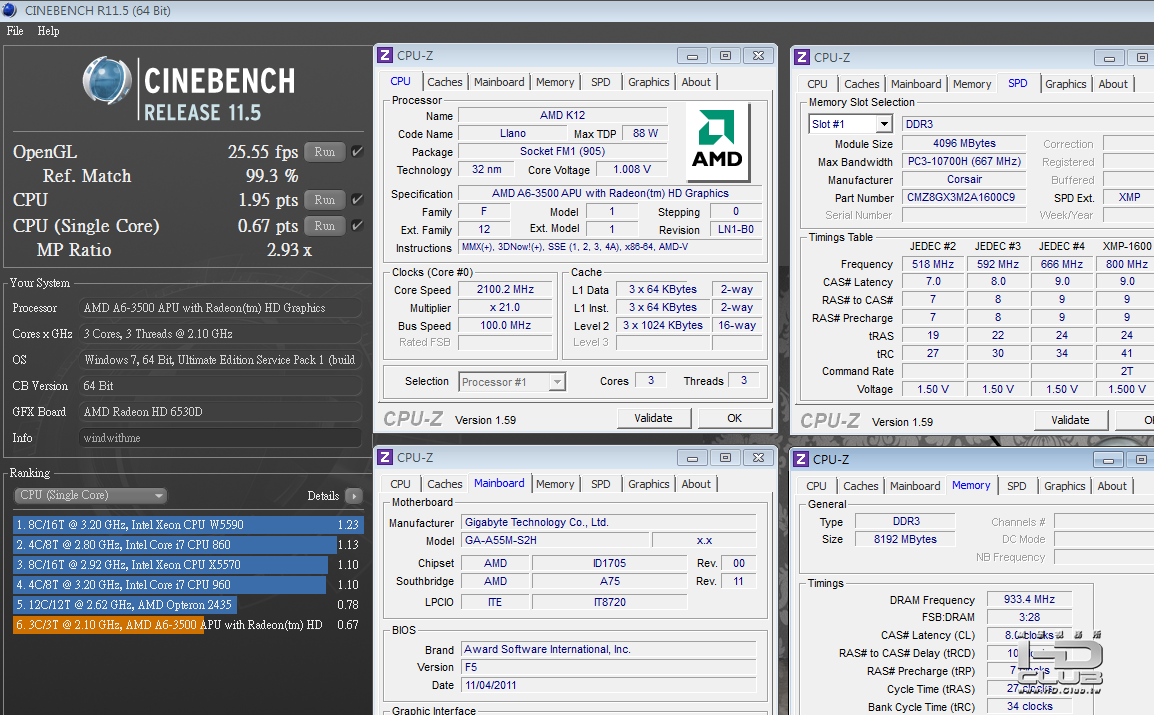Viewport: 1154px width, 715px height.
Task: Open the Help menu in Cinebench
Action: tap(49, 31)
